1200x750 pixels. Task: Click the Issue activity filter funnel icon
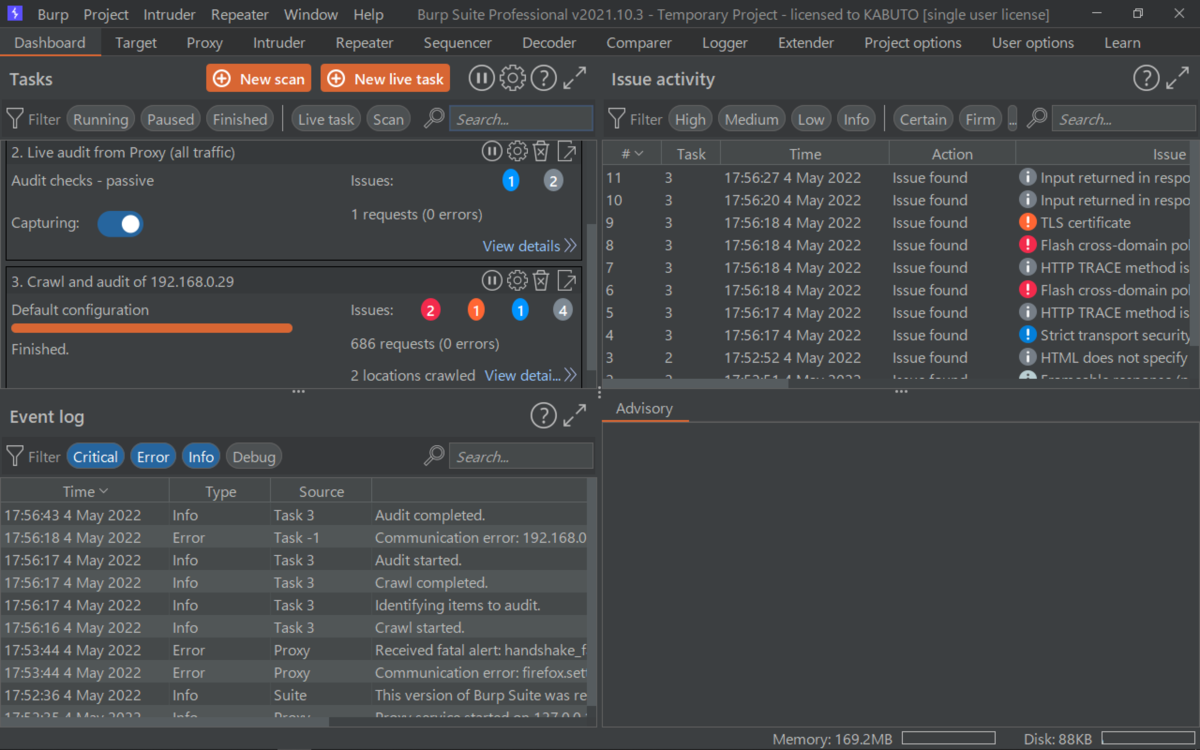click(x=617, y=119)
